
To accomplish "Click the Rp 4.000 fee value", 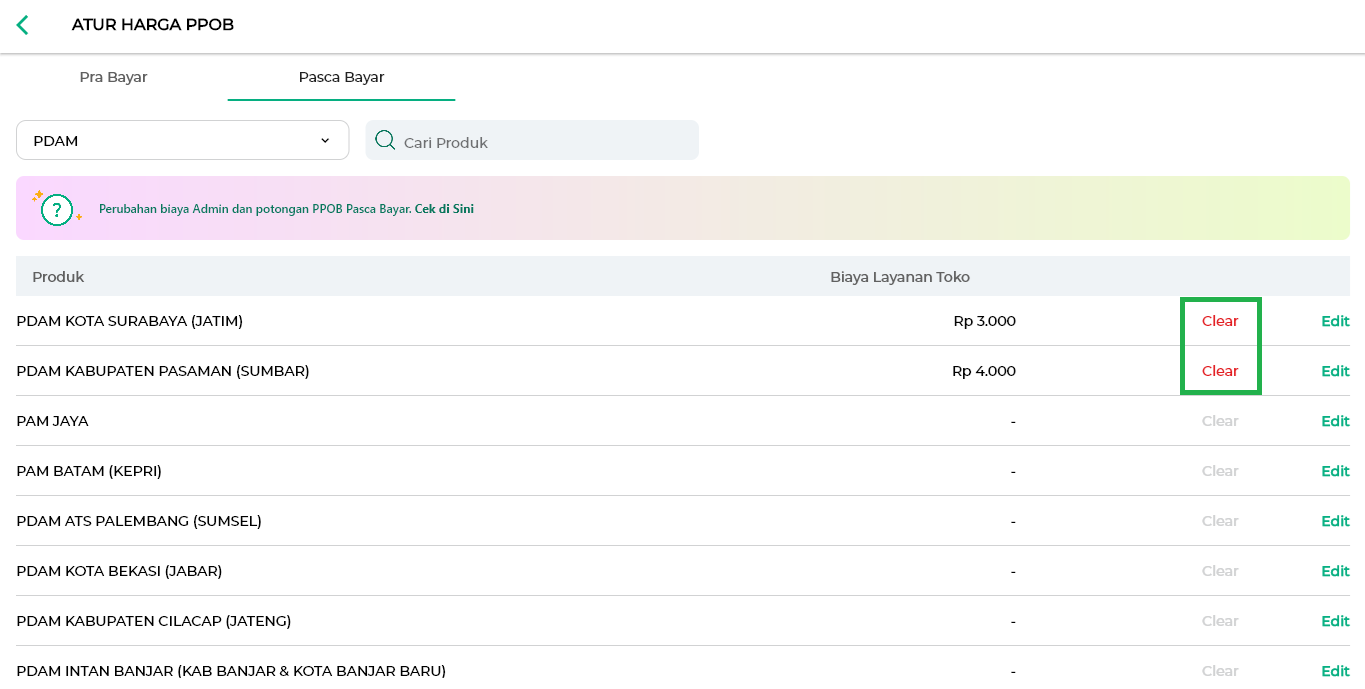I will click(x=984, y=371).
